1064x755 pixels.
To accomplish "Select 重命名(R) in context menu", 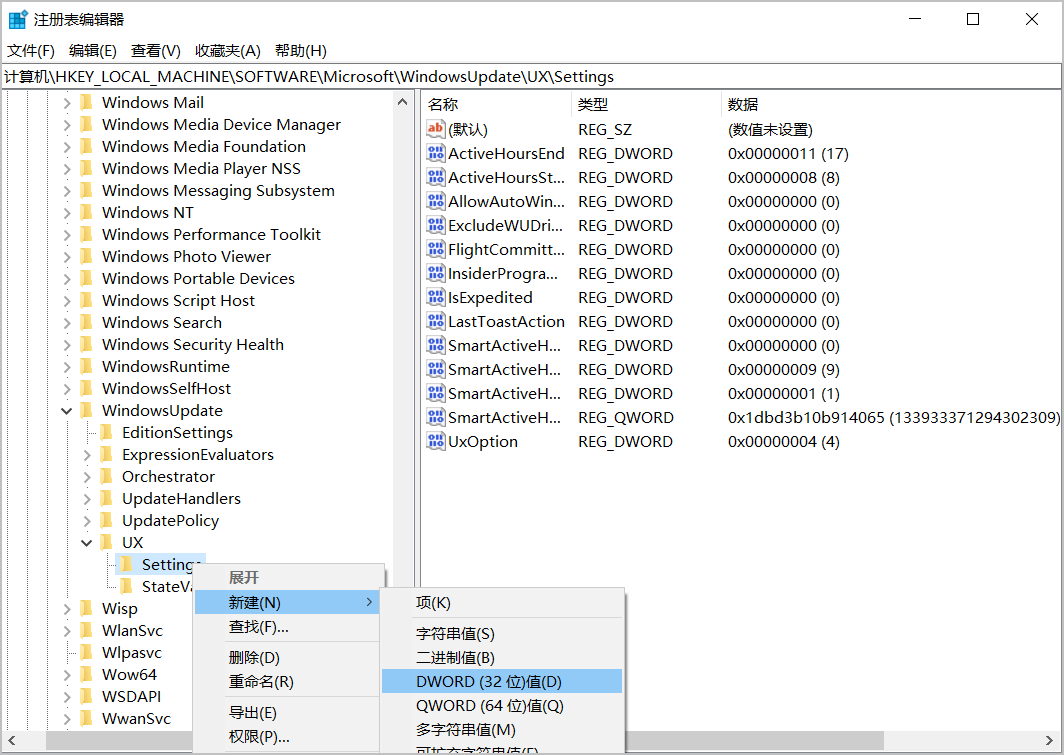I will coord(261,682).
